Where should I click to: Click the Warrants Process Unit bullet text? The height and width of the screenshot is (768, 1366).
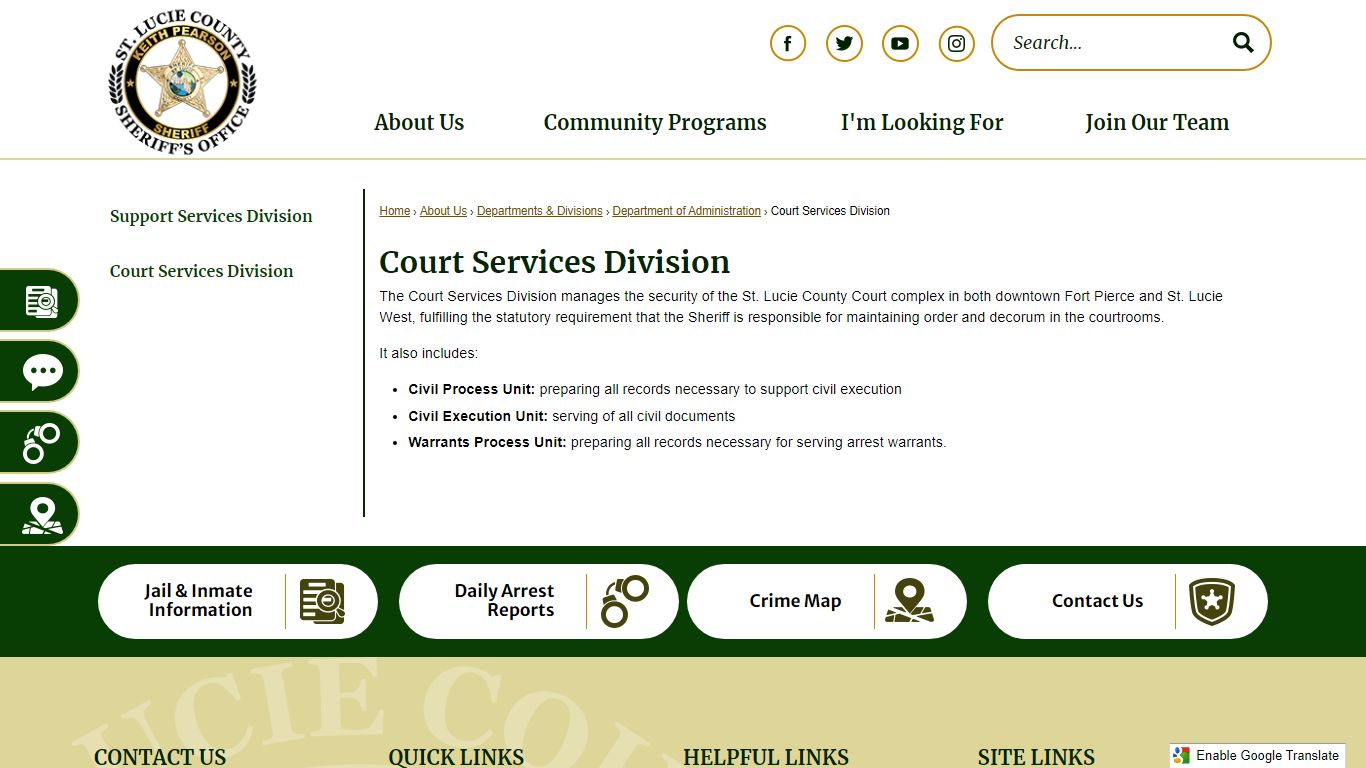point(677,442)
